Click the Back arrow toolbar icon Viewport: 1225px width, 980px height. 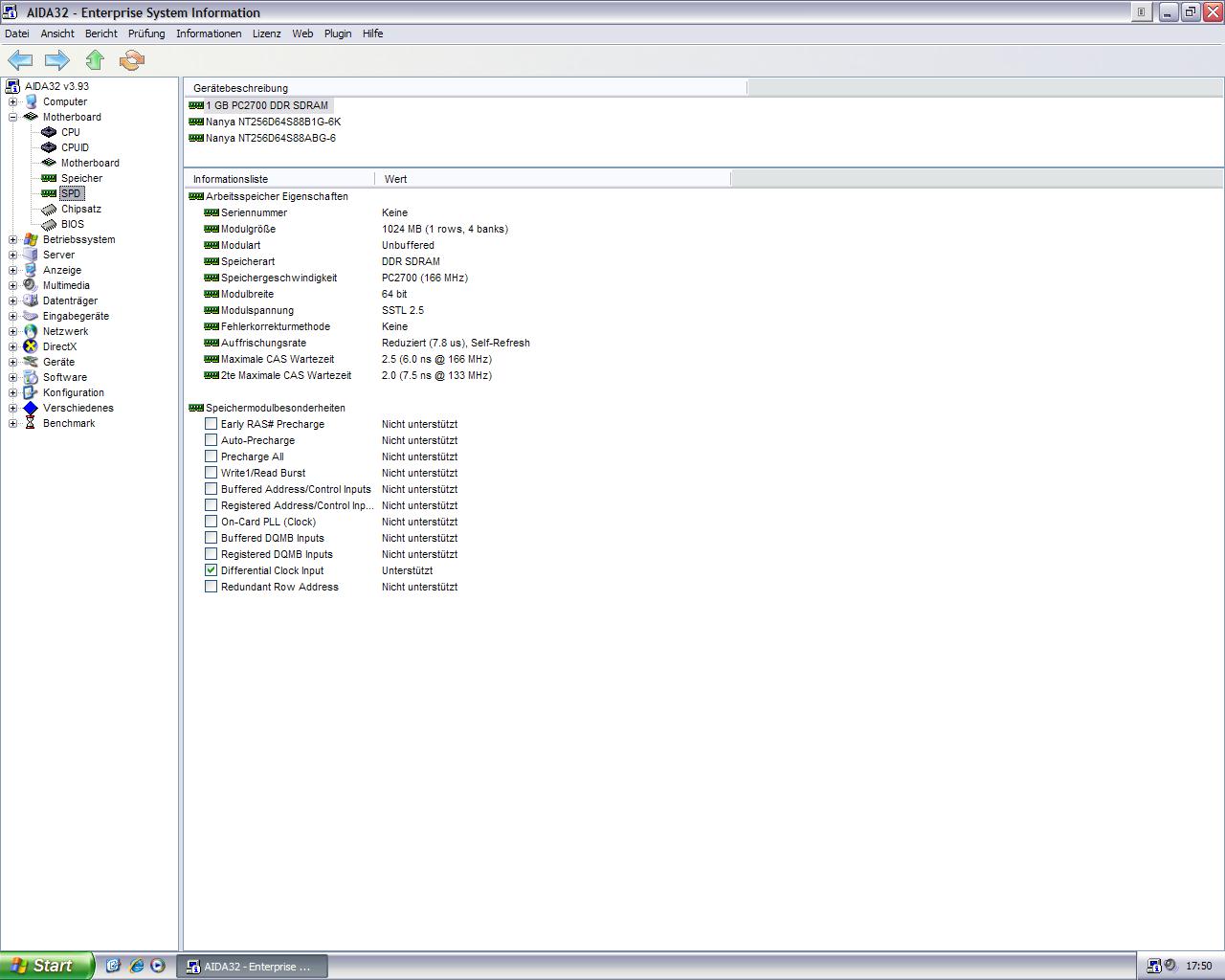[x=20, y=60]
